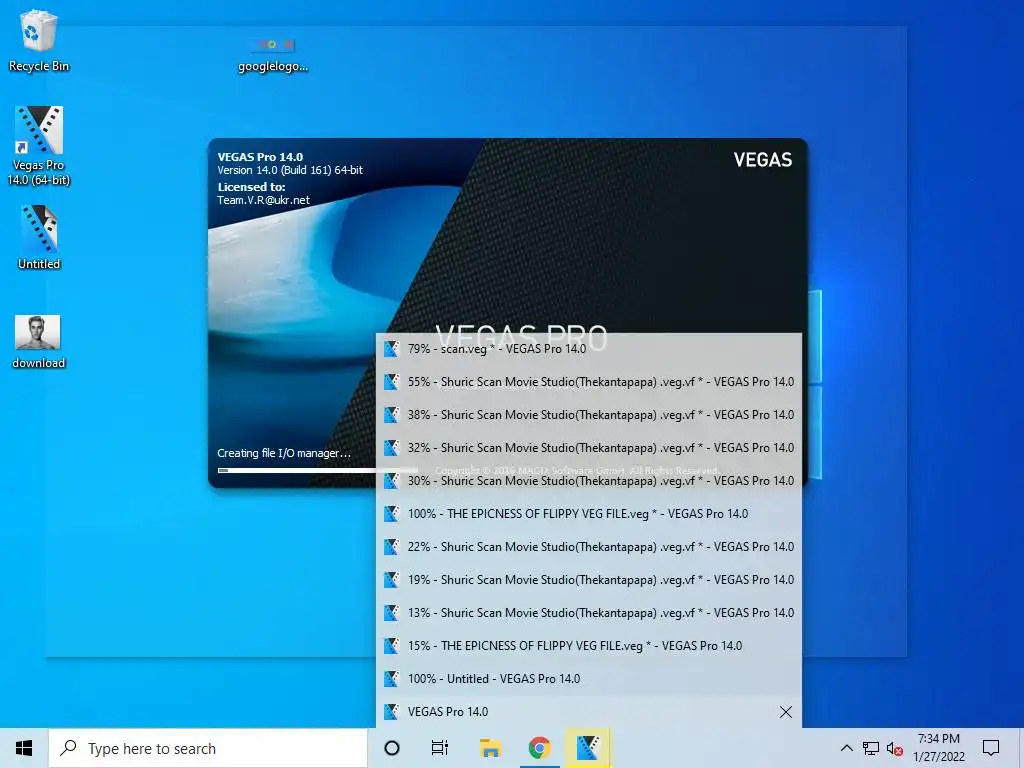Open Google Chrome from the taskbar

pyautogui.click(x=539, y=748)
